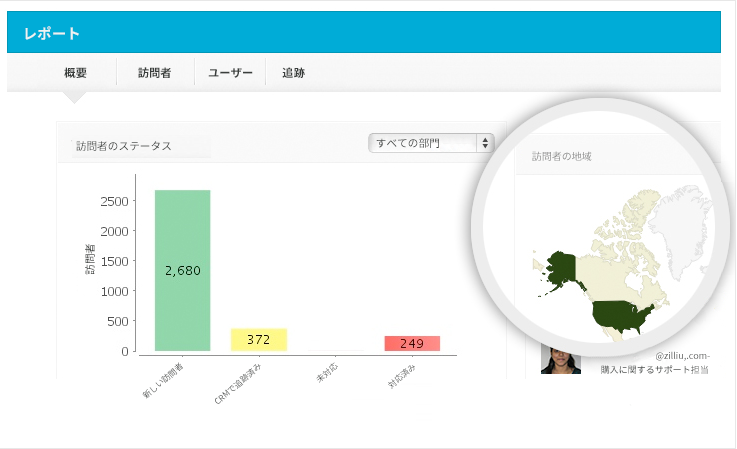Viewport: 737px width, 449px height.
Task: Click the 訪問者のステータス heading
Action: [124, 146]
